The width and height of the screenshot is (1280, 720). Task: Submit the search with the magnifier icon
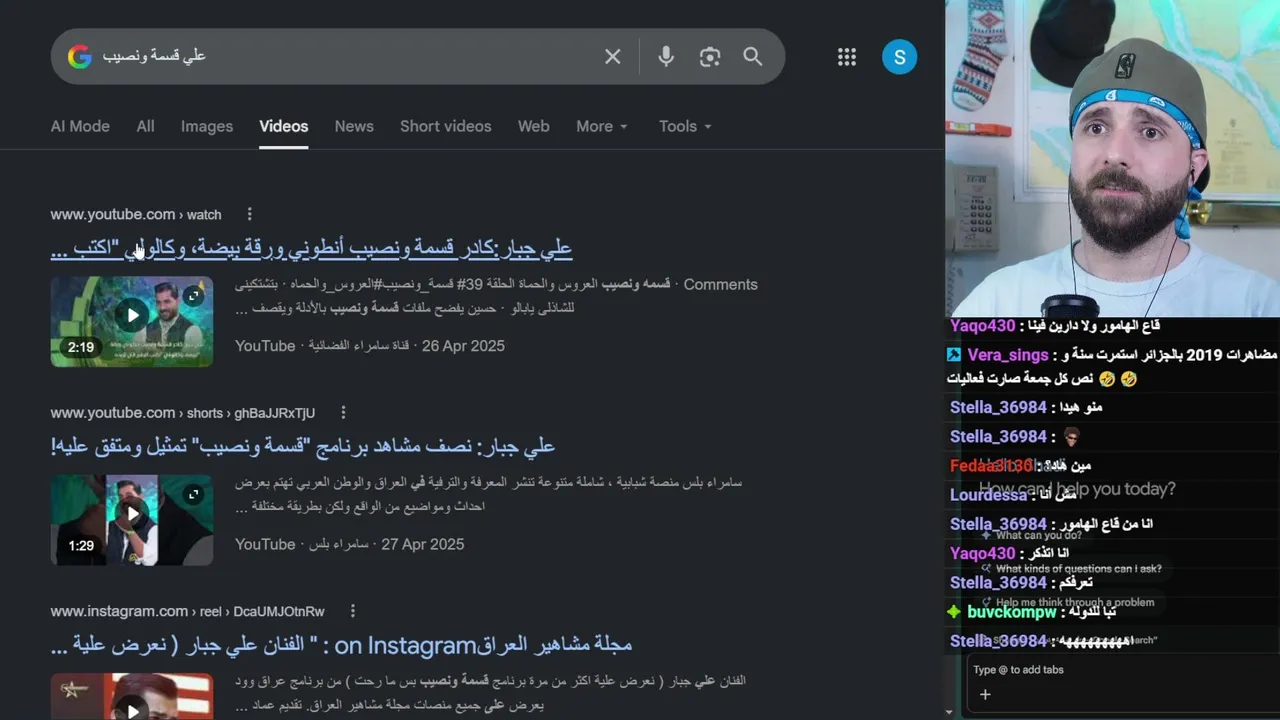[x=753, y=57]
